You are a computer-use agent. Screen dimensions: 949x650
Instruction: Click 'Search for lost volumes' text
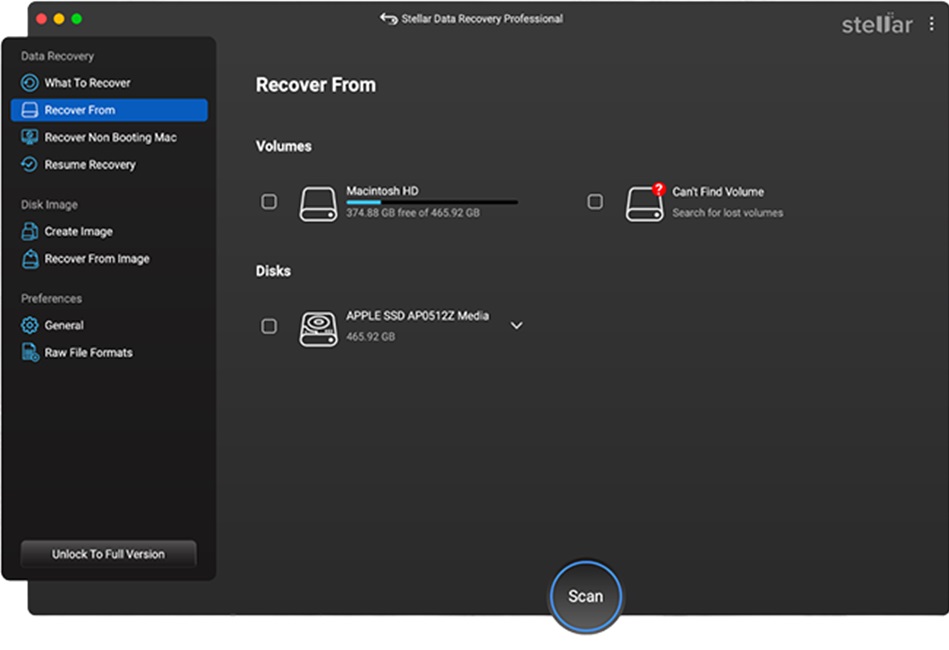click(727, 213)
